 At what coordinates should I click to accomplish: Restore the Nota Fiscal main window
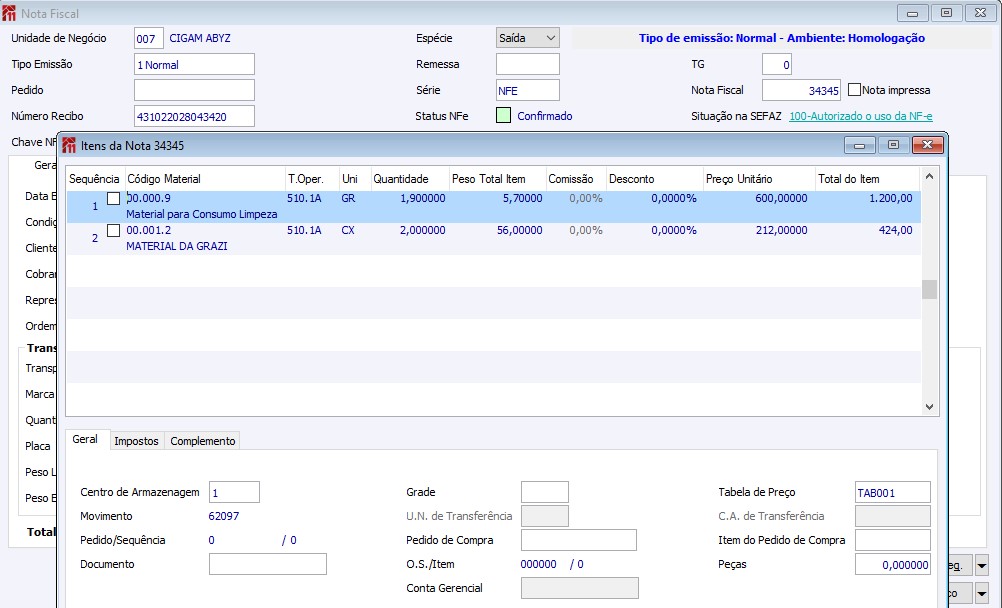(946, 13)
